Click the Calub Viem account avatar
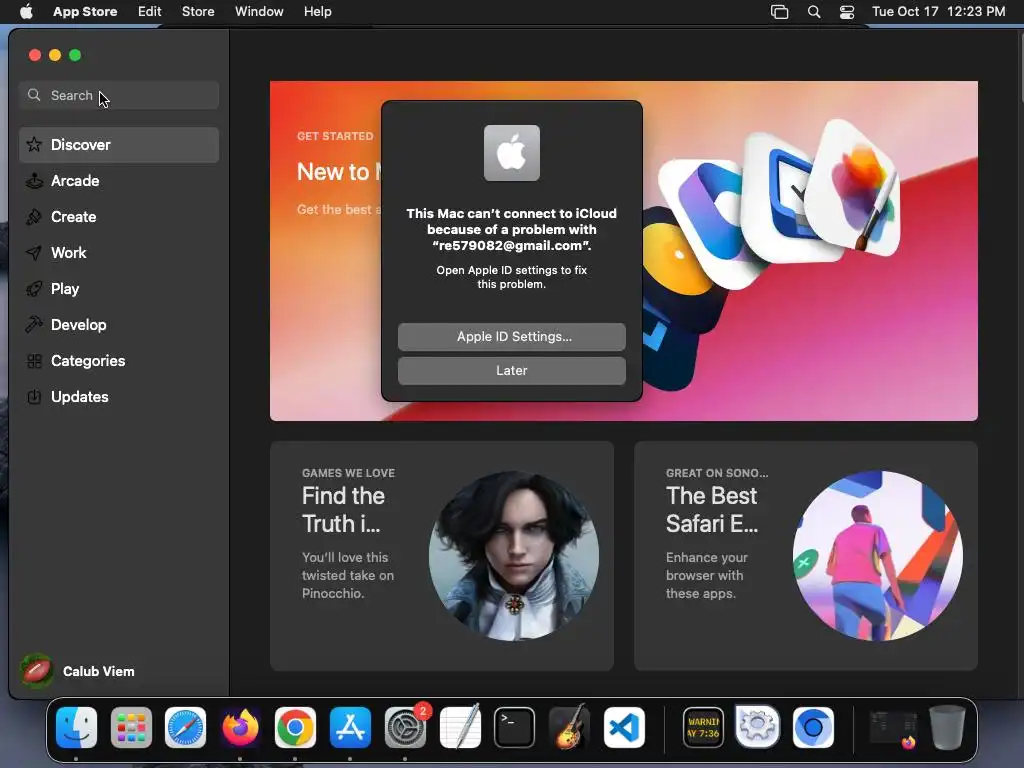Screen dimensions: 1024x768 [x=37, y=671]
